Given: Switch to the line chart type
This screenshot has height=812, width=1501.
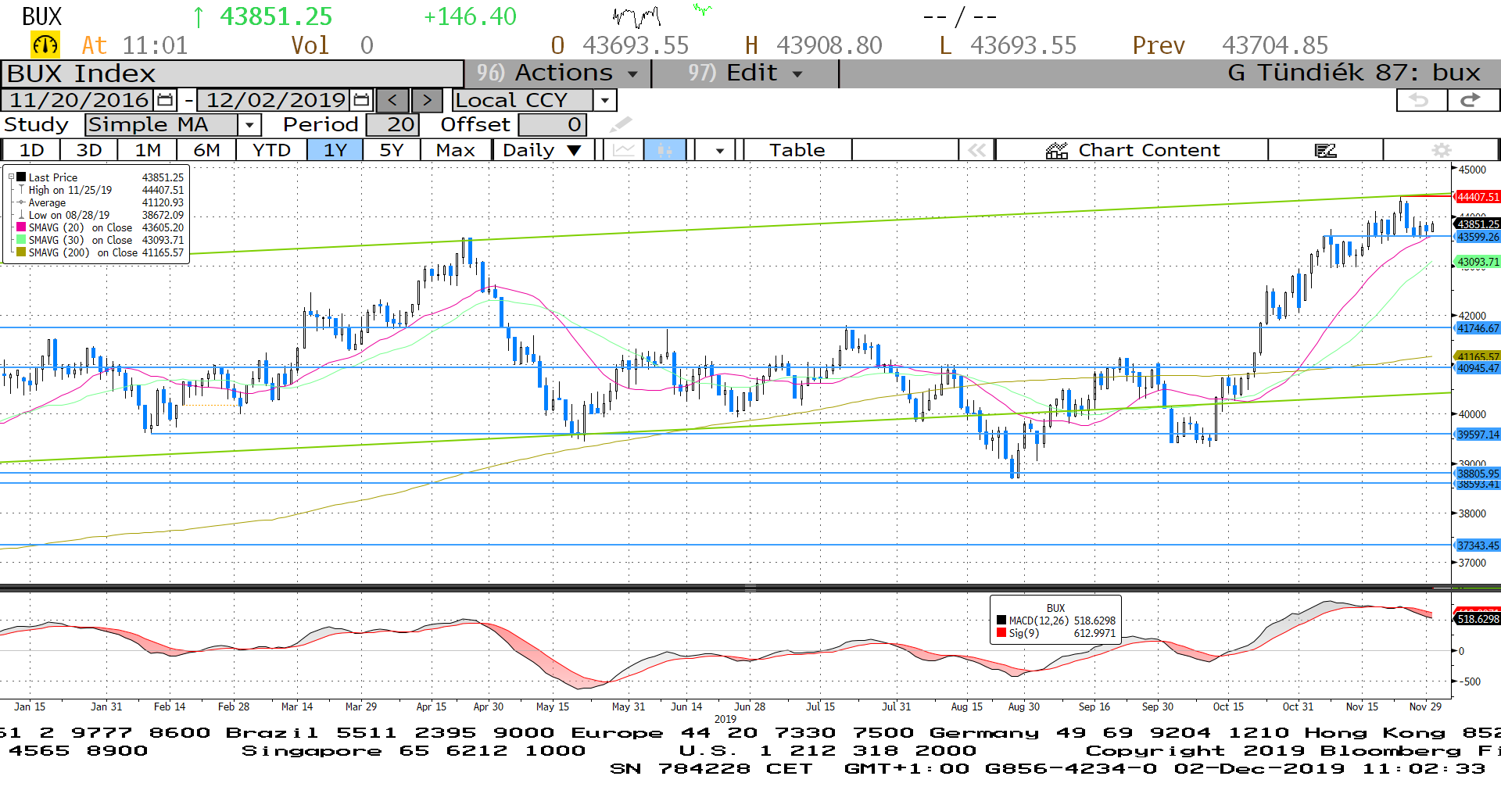Looking at the screenshot, I should point(624,150).
